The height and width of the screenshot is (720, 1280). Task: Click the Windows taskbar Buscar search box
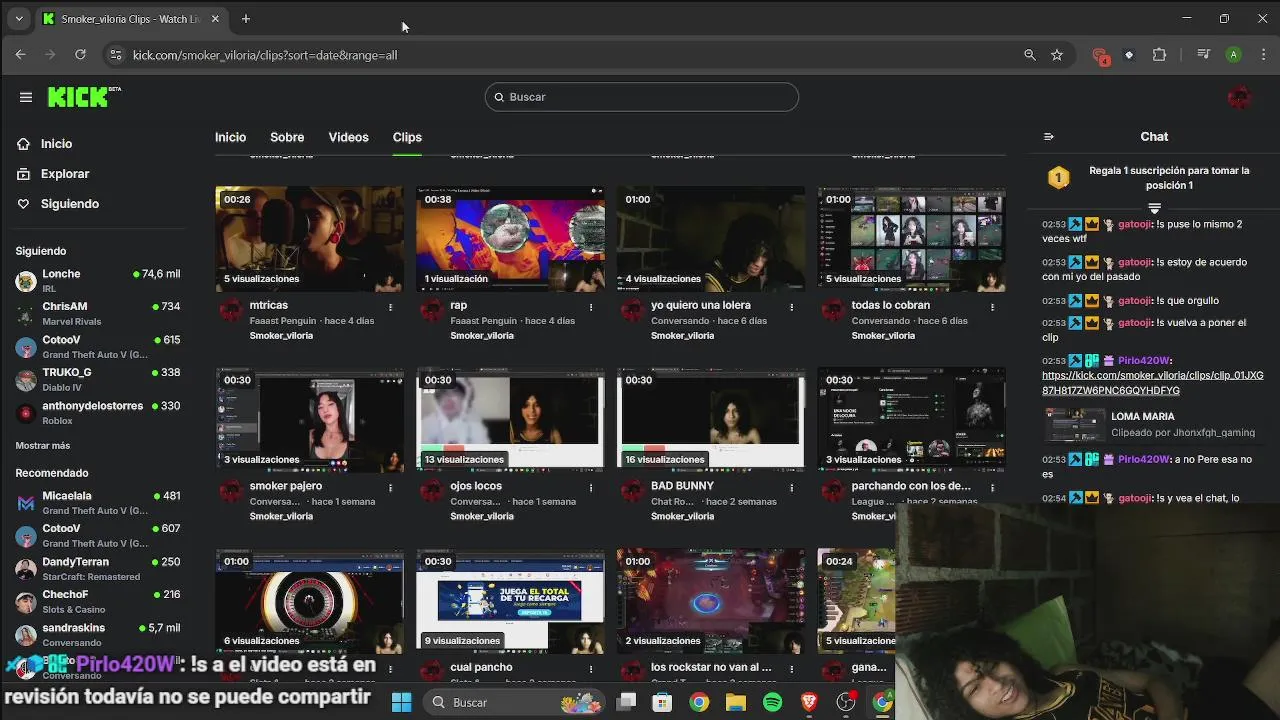pyautogui.click(x=516, y=702)
